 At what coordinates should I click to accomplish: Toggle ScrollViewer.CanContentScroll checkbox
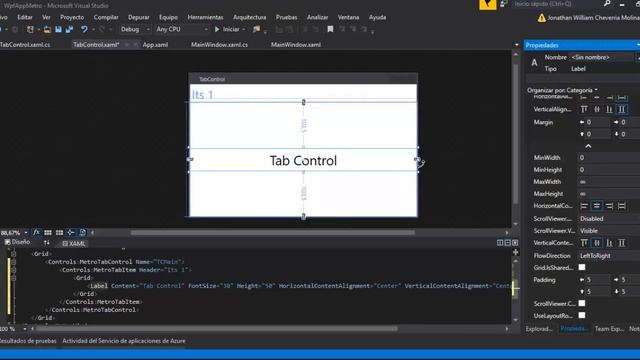[x=582, y=303]
